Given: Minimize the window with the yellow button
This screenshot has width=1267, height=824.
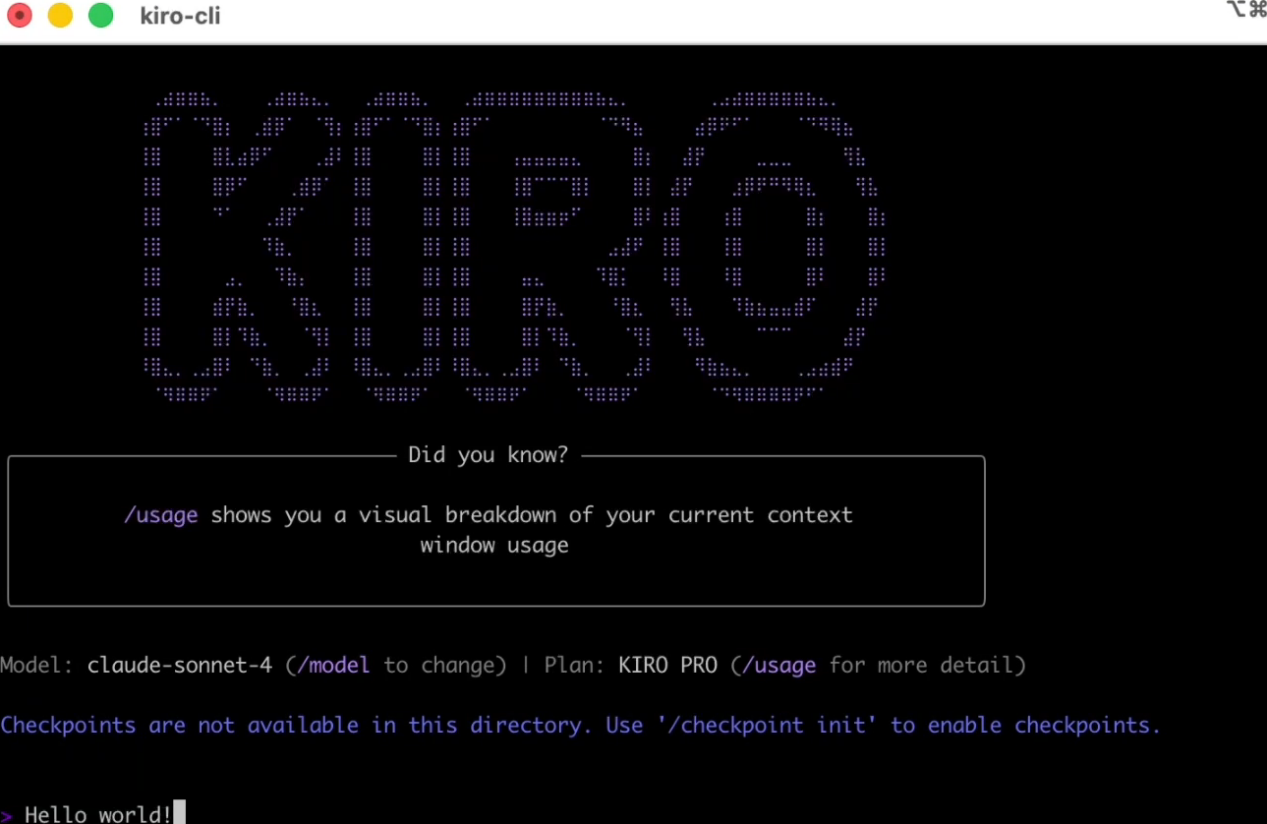Looking at the screenshot, I should click(x=60, y=16).
